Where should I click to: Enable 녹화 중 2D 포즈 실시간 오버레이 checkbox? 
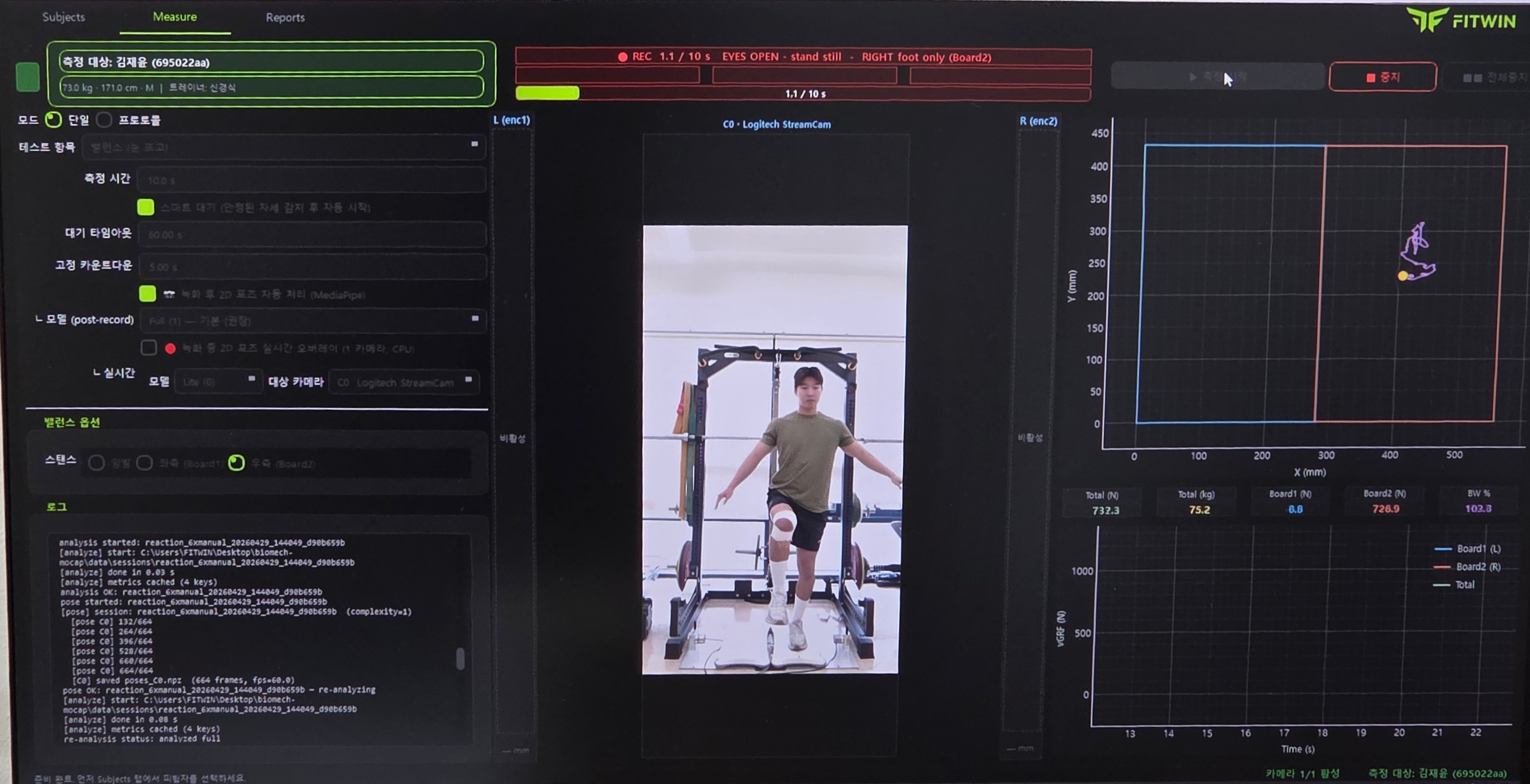click(148, 348)
